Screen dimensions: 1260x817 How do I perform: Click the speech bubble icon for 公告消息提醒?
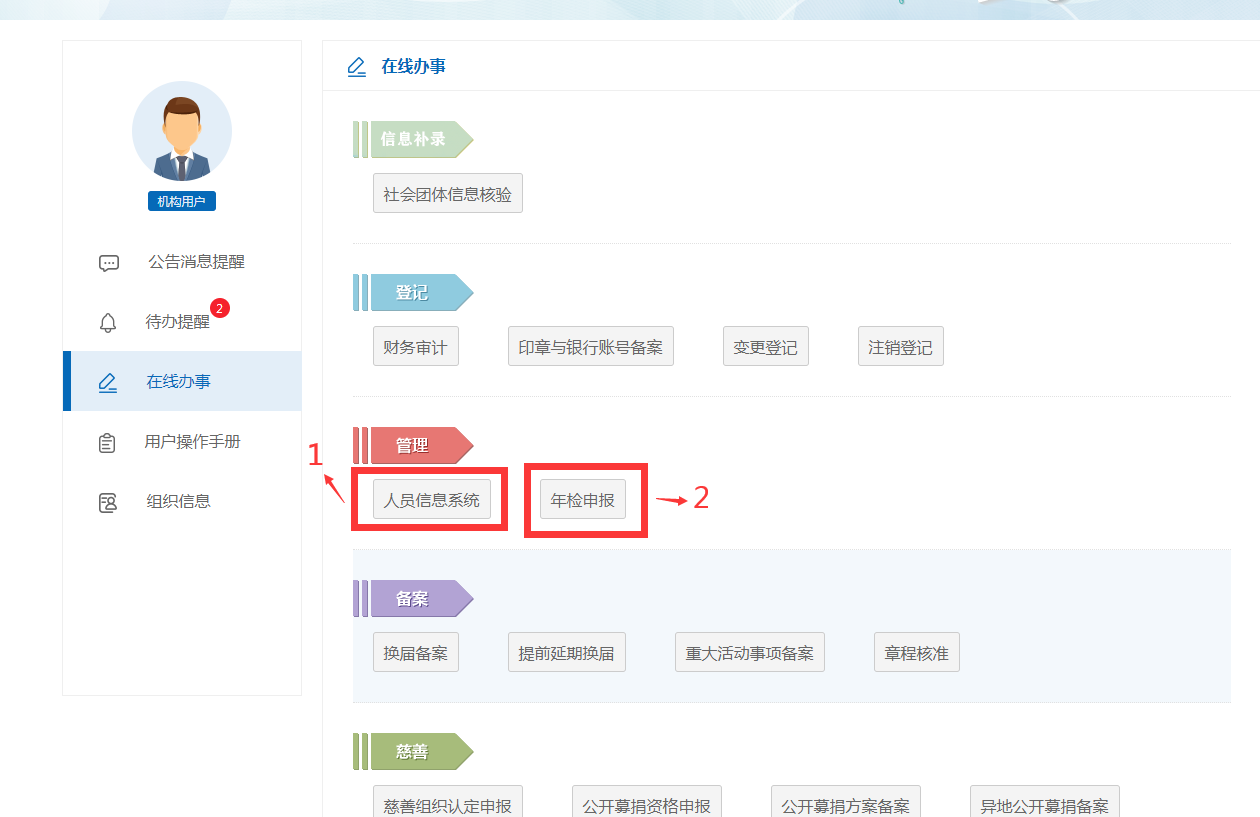coord(109,263)
